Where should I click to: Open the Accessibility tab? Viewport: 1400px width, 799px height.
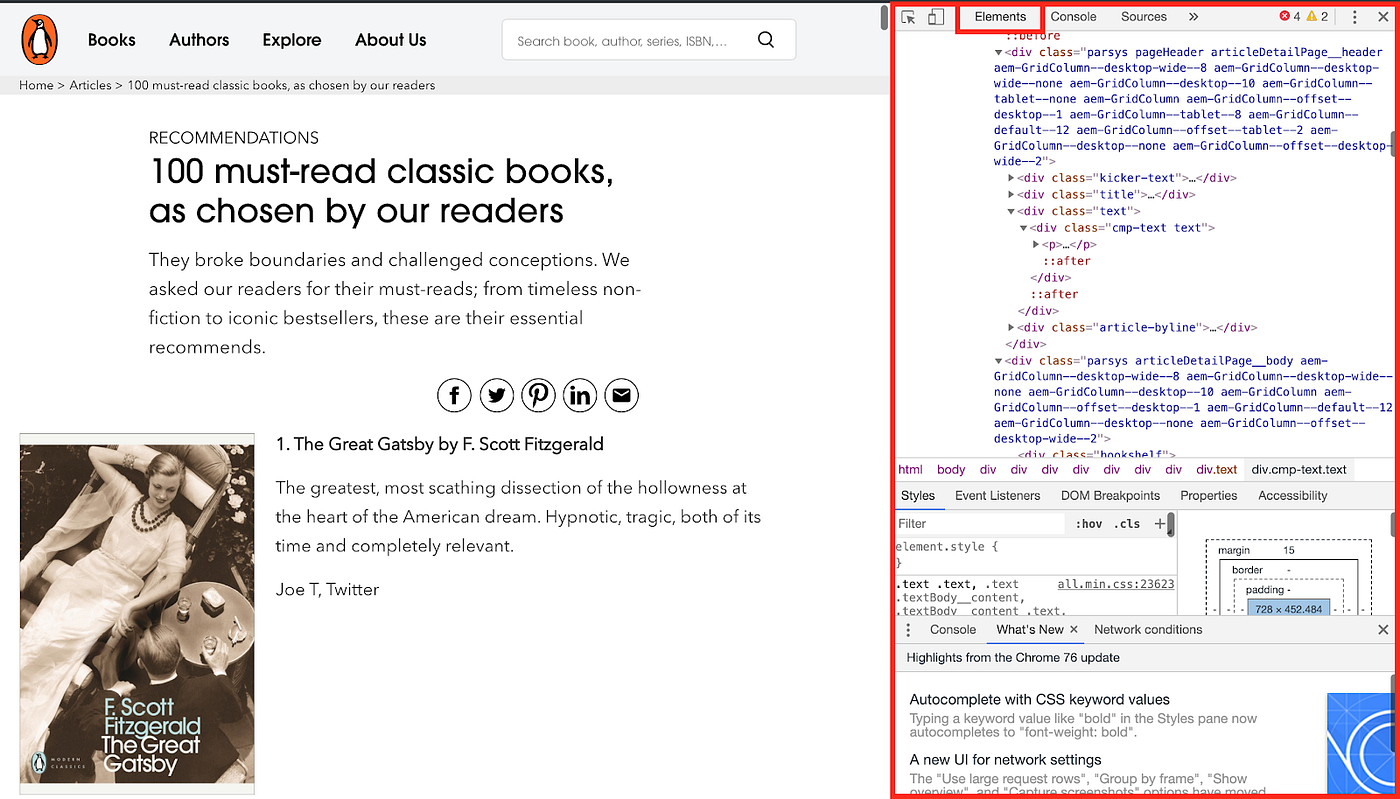[1293, 496]
